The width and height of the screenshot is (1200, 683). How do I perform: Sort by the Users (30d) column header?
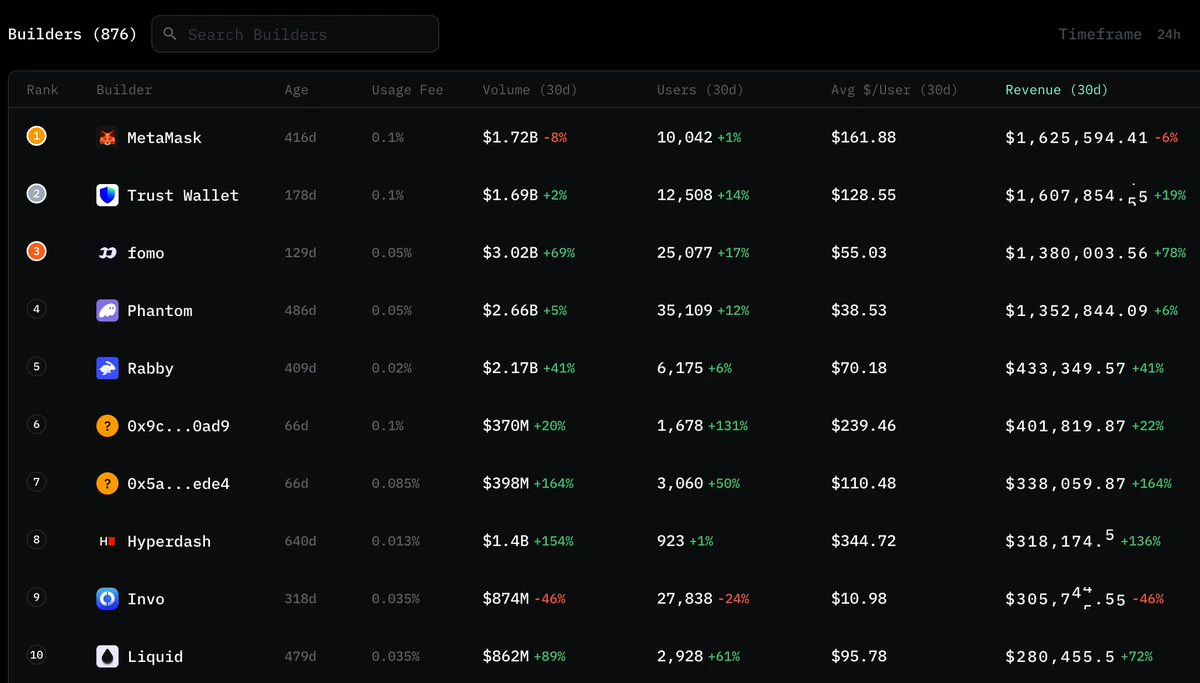click(x=700, y=90)
